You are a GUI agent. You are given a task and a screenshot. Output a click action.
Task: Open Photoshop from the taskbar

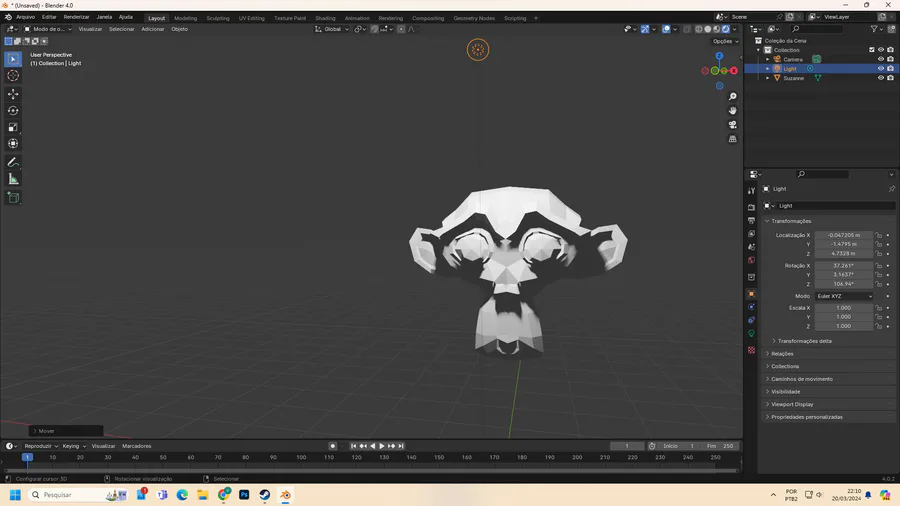pos(244,495)
